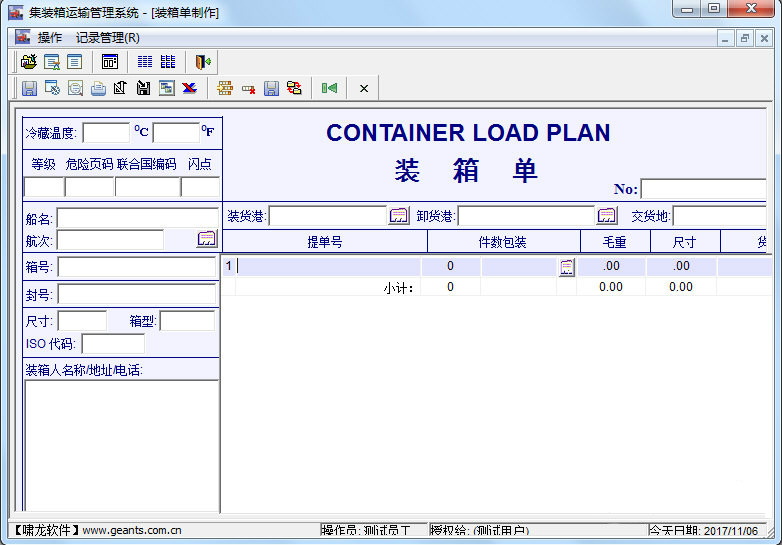This screenshot has height=545, width=782.
Task: Click the plain list document icon
Action: point(75,62)
